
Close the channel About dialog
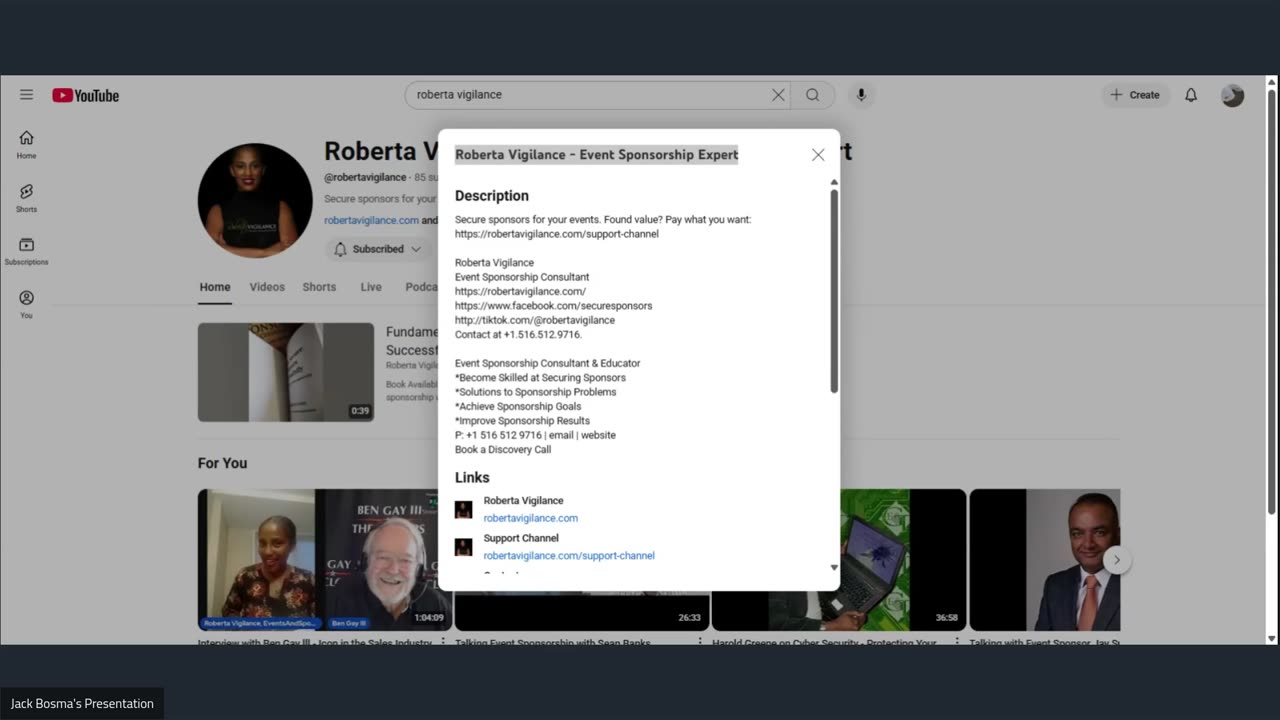pos(818,155)
